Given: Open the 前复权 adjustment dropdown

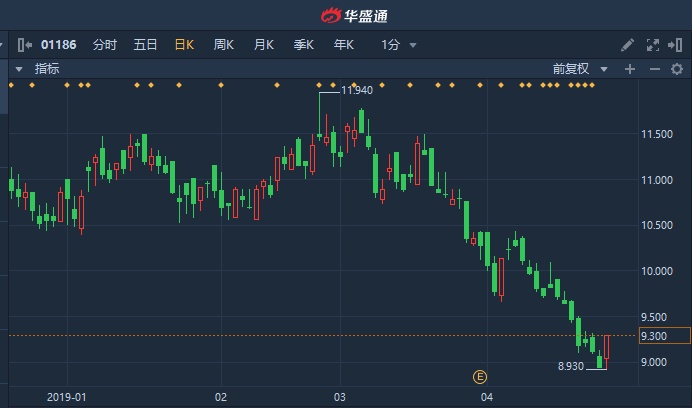Looking at the screenshot, I should [x=580, y=69].
